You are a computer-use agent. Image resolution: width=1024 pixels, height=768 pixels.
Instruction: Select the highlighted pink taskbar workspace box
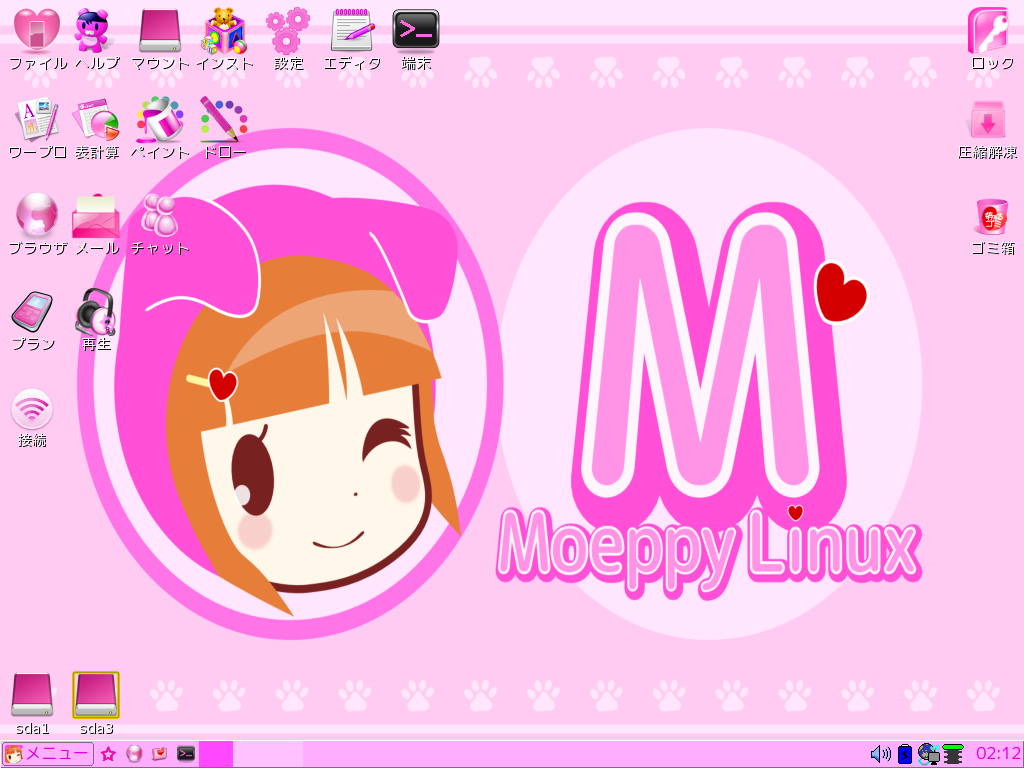[216, 754]
